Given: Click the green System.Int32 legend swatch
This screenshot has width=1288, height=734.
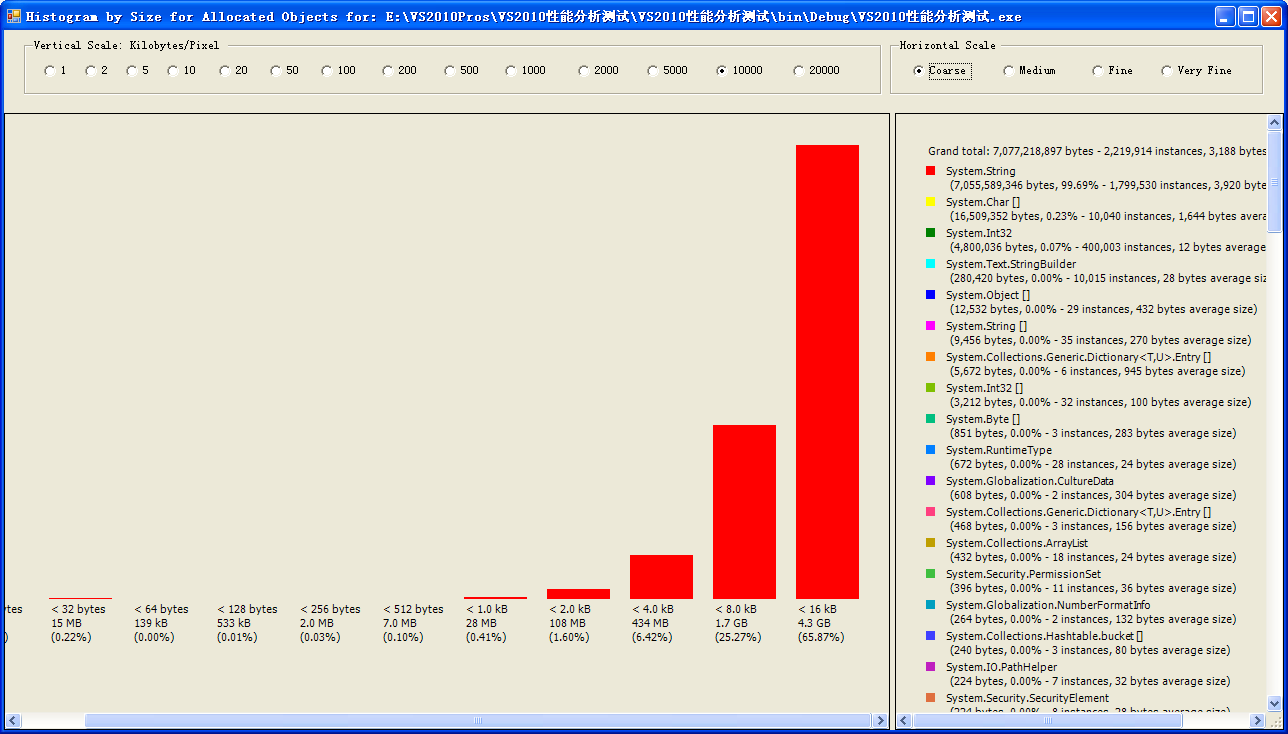Looking at the screenshot, I should pyautogui.click(x=931, y=233).
